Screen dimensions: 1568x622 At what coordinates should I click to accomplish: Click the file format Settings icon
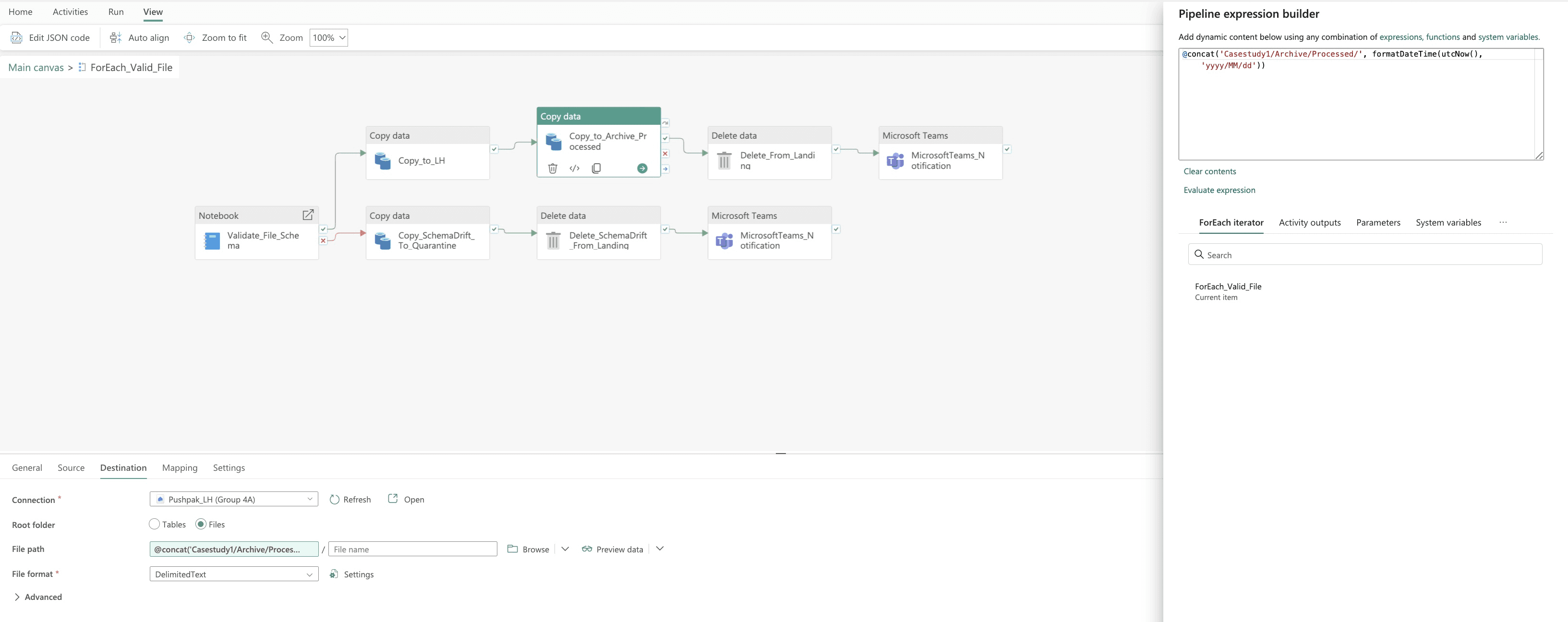pyautogui.click(x=334, y=574)
